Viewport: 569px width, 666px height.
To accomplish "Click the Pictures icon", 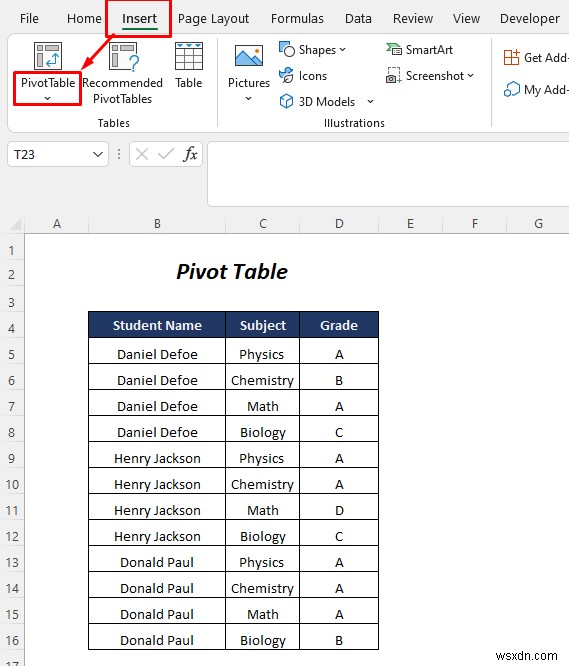I will 248,56.
